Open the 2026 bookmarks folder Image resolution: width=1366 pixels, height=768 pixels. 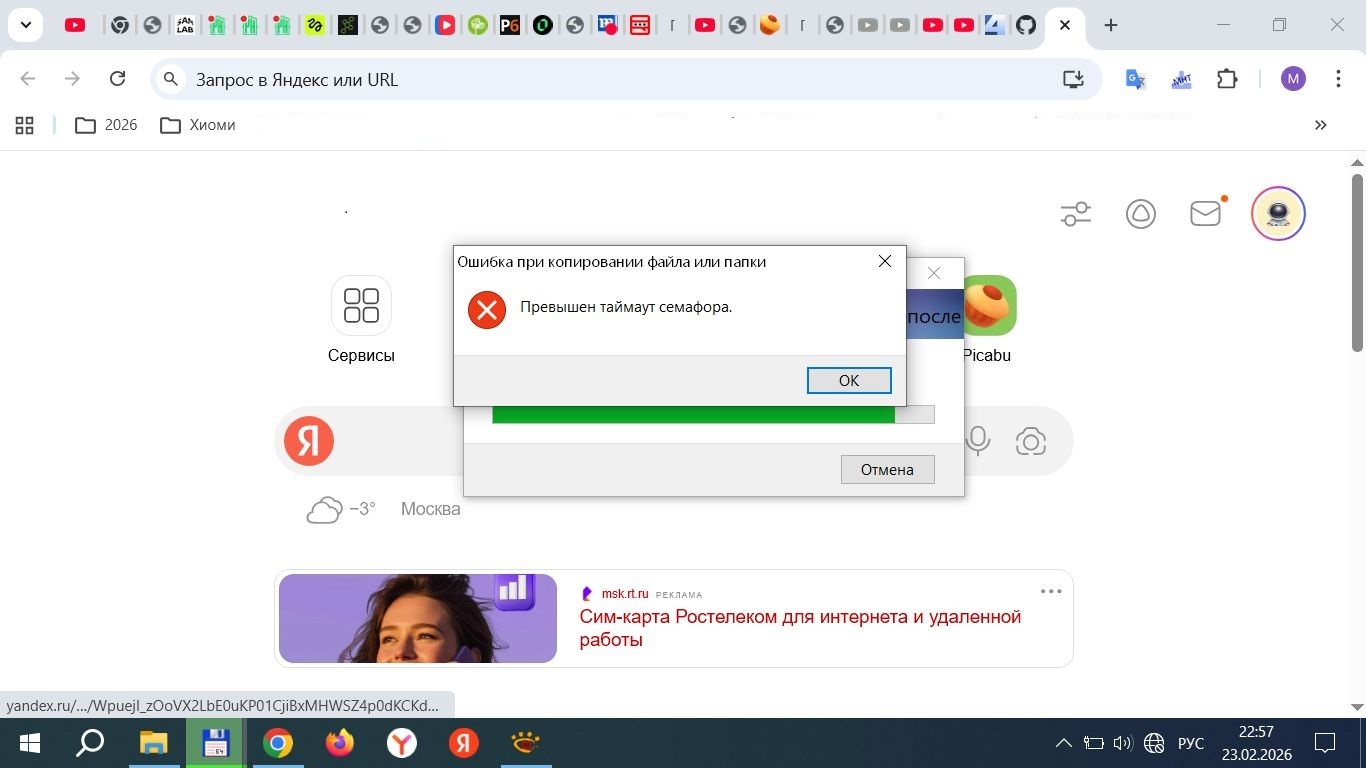click(x=106, y=125)
